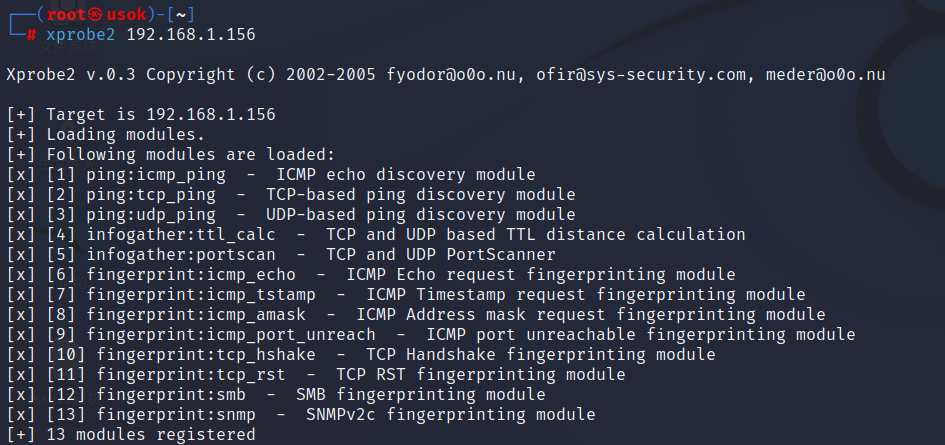Screen dimensions: 945x445
Task: Click the fingerprint:snmp module name
Action: 176,414
